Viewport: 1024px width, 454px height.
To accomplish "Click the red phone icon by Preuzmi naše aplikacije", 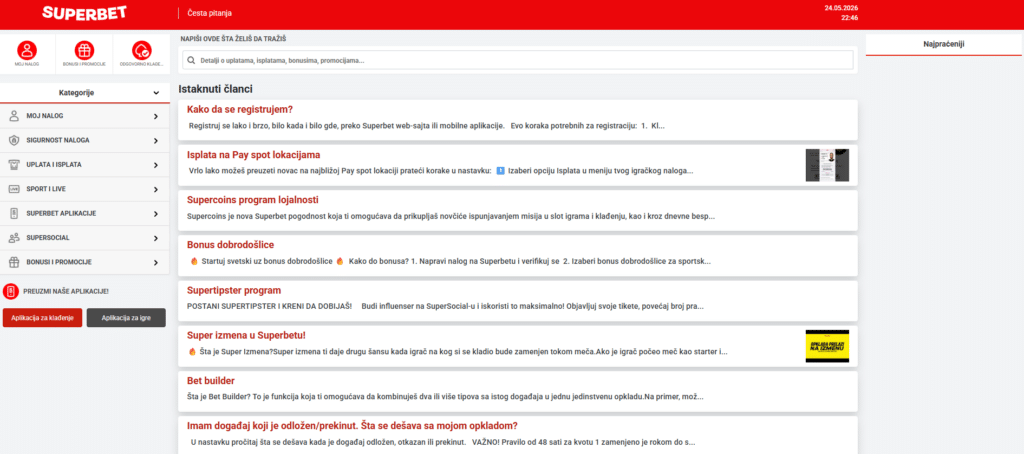I will coord(10,291).
